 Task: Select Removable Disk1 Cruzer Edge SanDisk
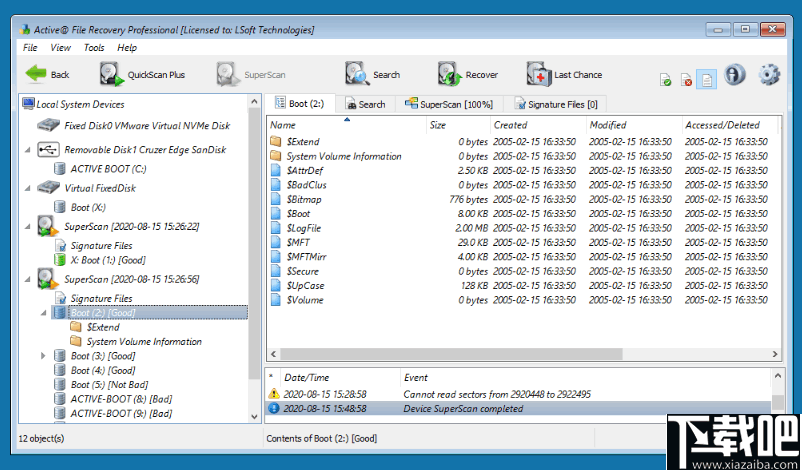click(145, 149)
